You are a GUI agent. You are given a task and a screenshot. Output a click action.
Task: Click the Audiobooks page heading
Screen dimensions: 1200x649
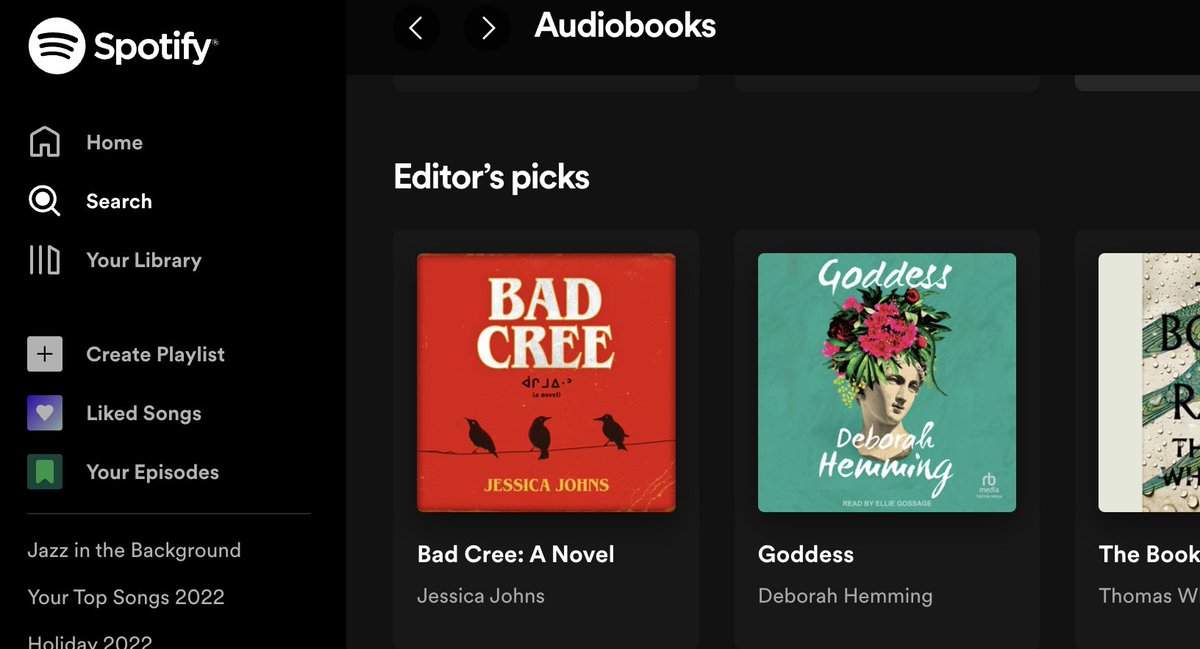coord(625,25)
